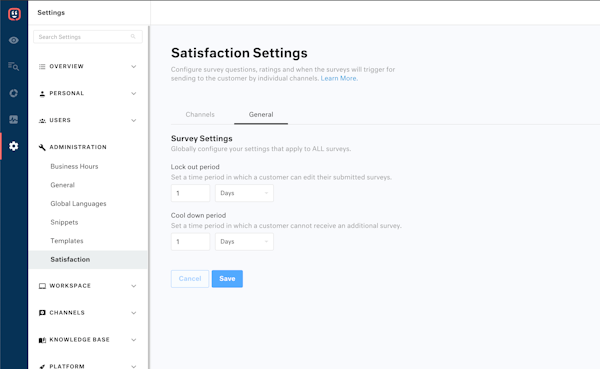Screen dimensions: 600x369
Task: Open the Learn More link
Action: [x=339, y=78]
